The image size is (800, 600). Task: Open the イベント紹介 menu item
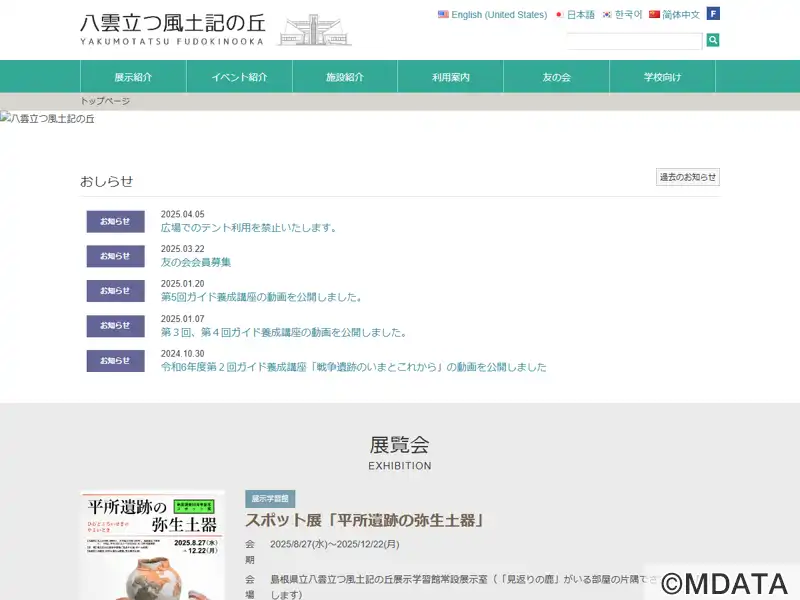coord(239,77)
